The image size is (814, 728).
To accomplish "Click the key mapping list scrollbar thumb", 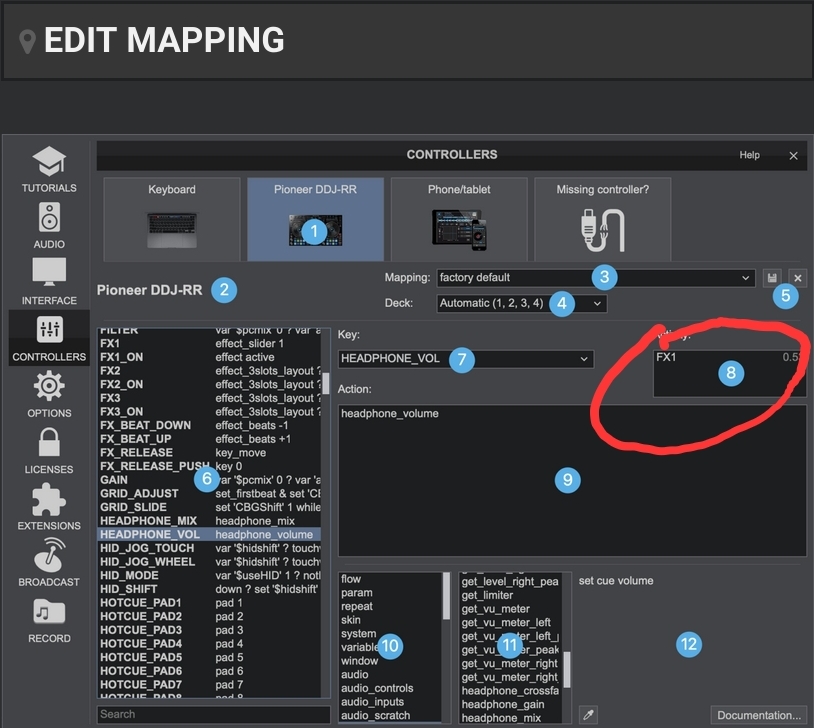I will [325, 383].
